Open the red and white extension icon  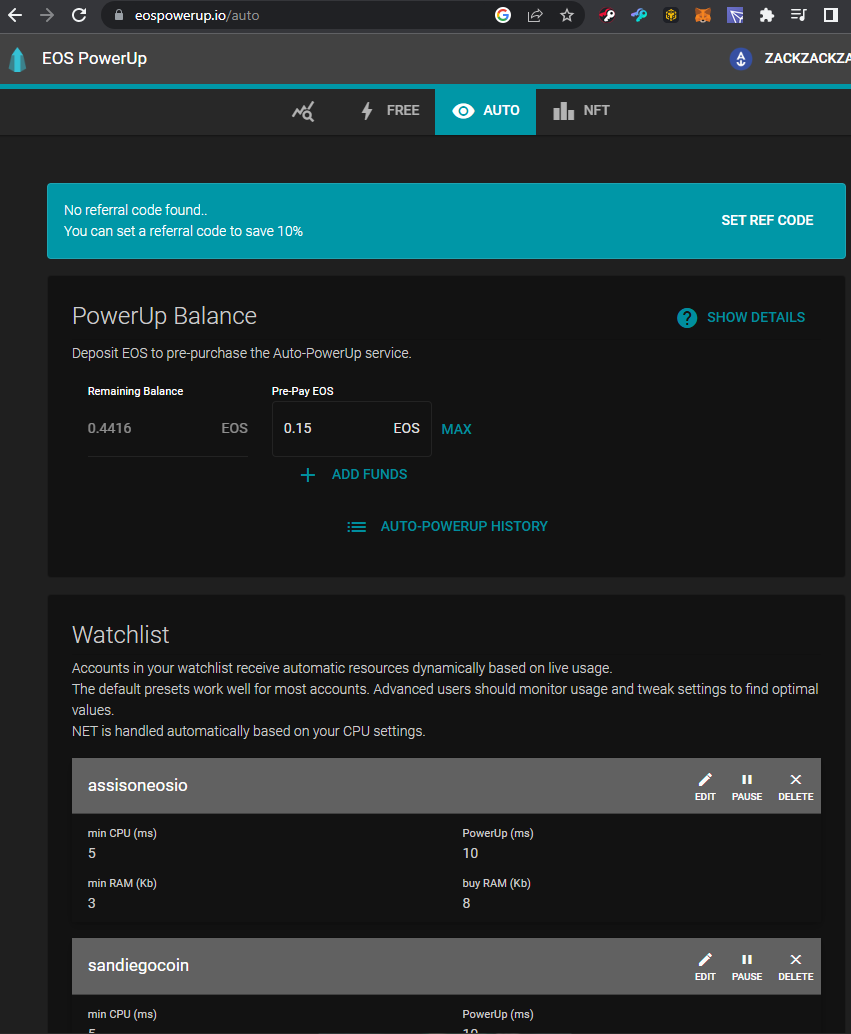607,15
